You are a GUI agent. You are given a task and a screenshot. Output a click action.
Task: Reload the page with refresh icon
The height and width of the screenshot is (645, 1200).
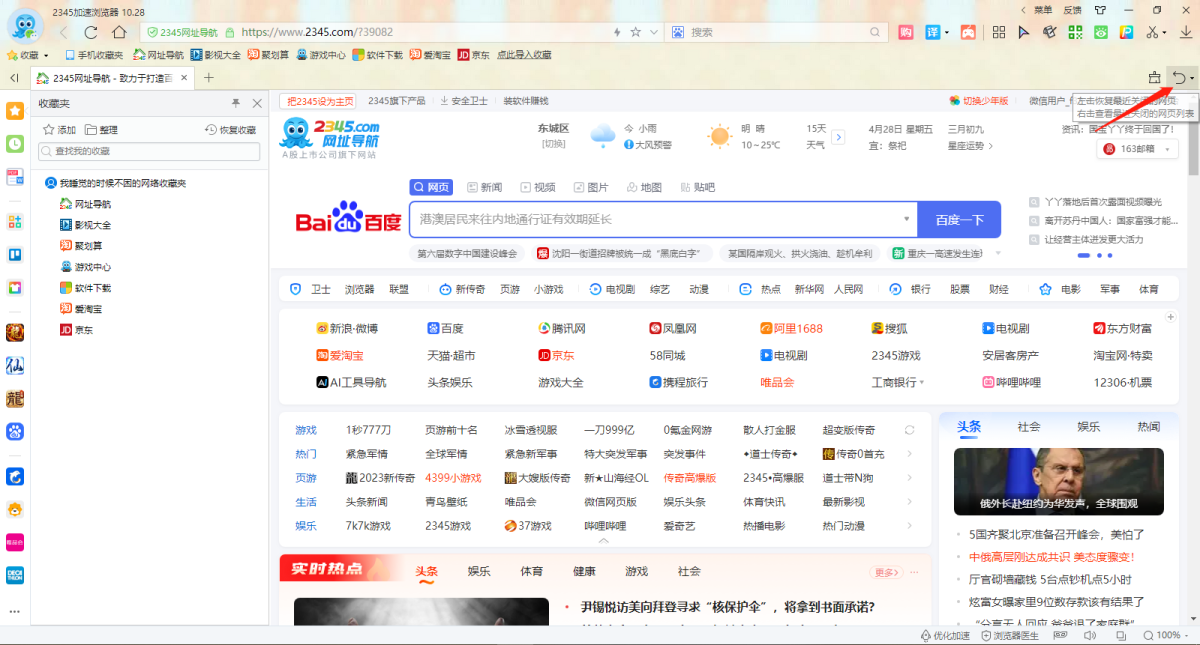91,32
